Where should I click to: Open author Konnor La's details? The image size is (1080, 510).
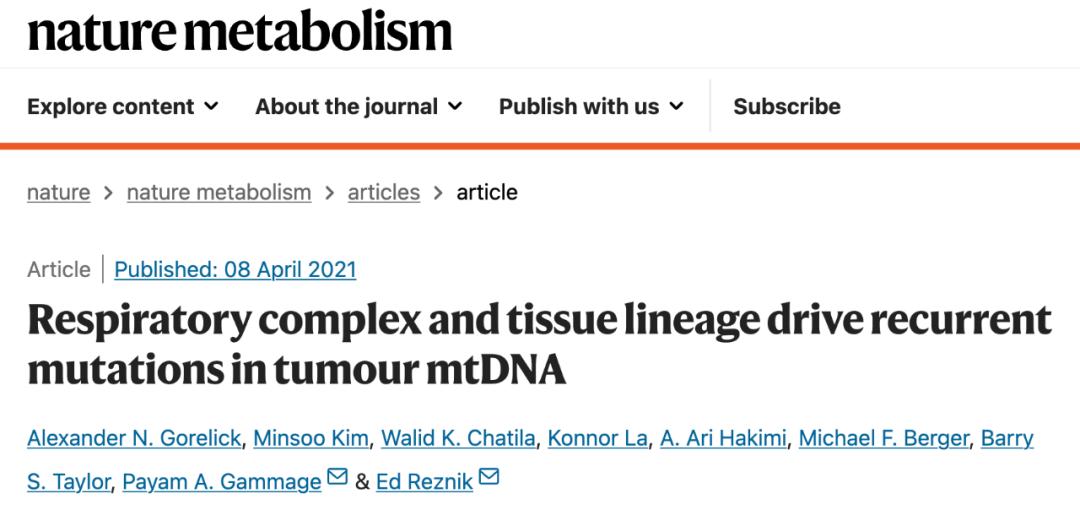pos(597,438)
